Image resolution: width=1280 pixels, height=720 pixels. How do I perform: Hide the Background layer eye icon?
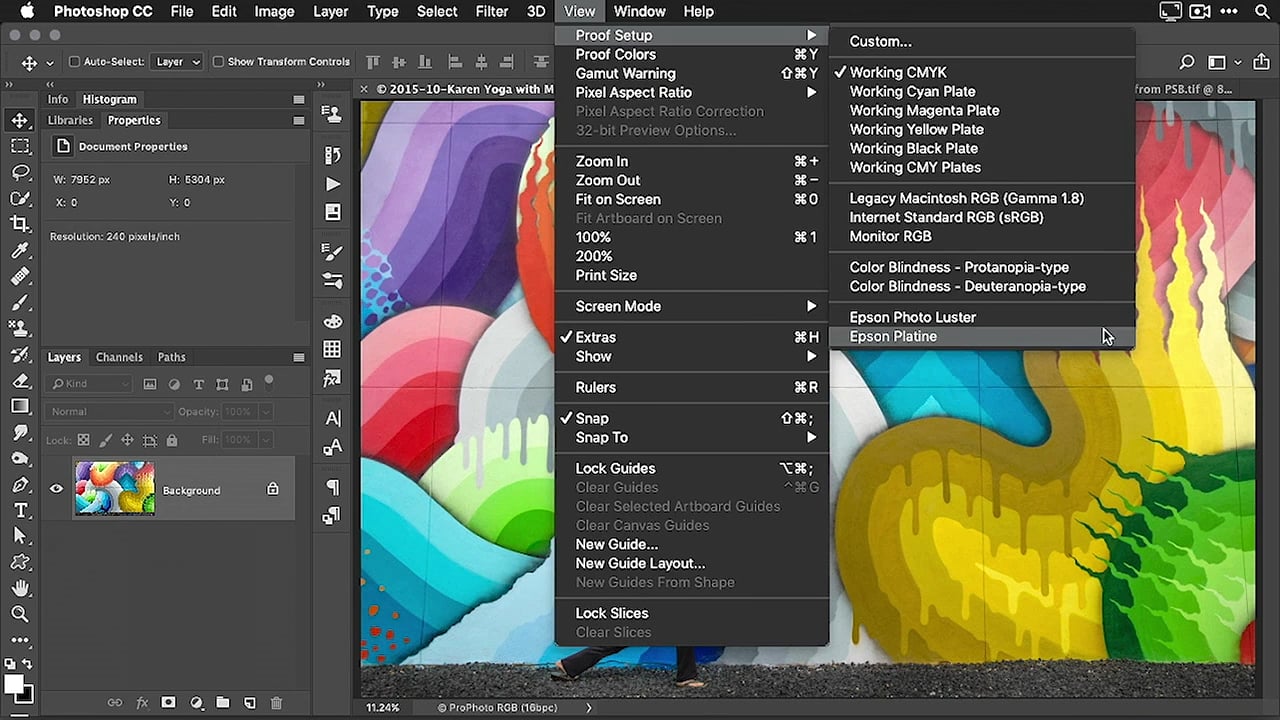[x=56, y=489]
